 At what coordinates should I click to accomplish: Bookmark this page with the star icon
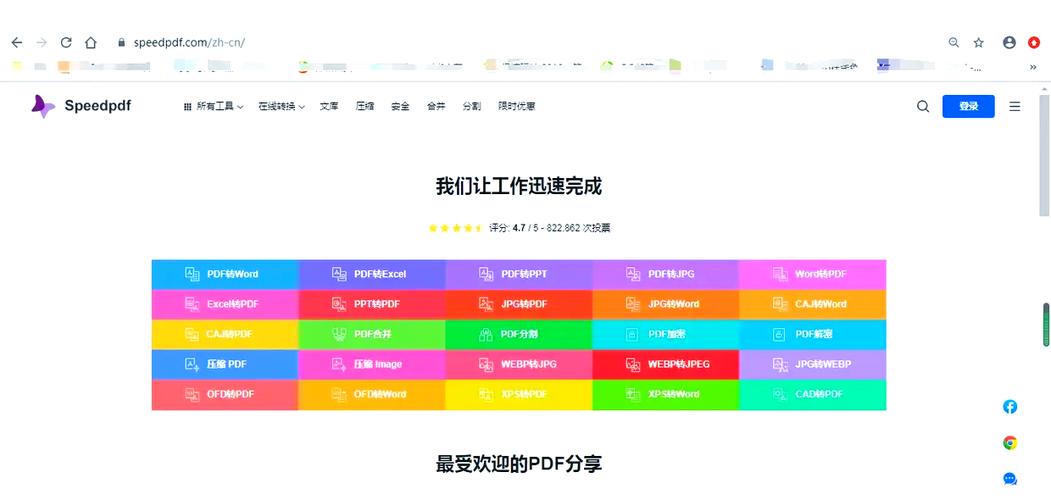coord(979,42)
